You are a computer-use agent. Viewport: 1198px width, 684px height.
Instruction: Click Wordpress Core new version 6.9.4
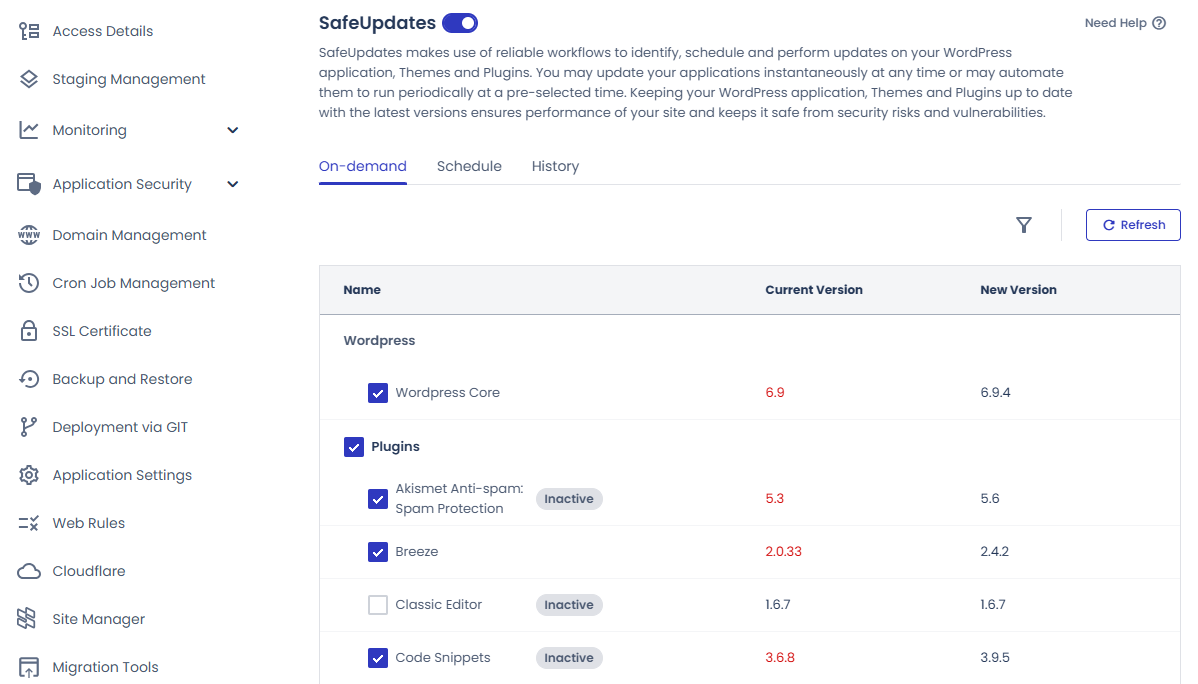pos(996,393)
